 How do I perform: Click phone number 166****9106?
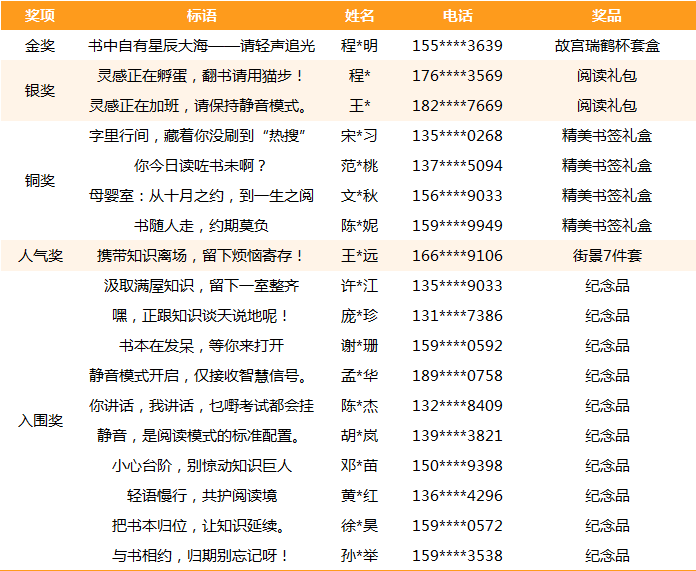(x=457, y=256)
